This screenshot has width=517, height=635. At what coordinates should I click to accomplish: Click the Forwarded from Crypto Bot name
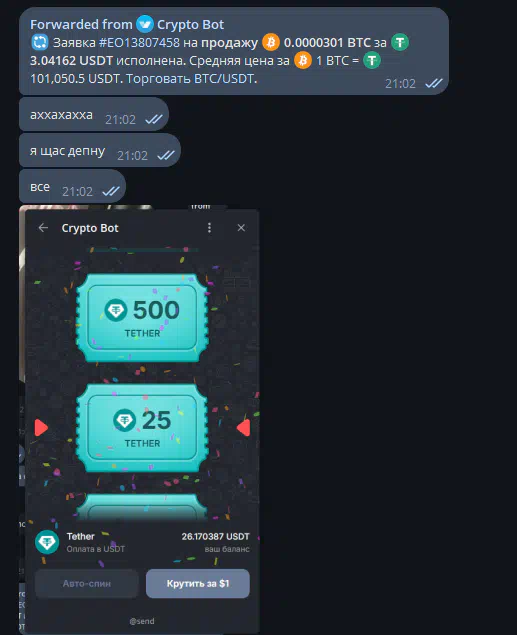190,24
